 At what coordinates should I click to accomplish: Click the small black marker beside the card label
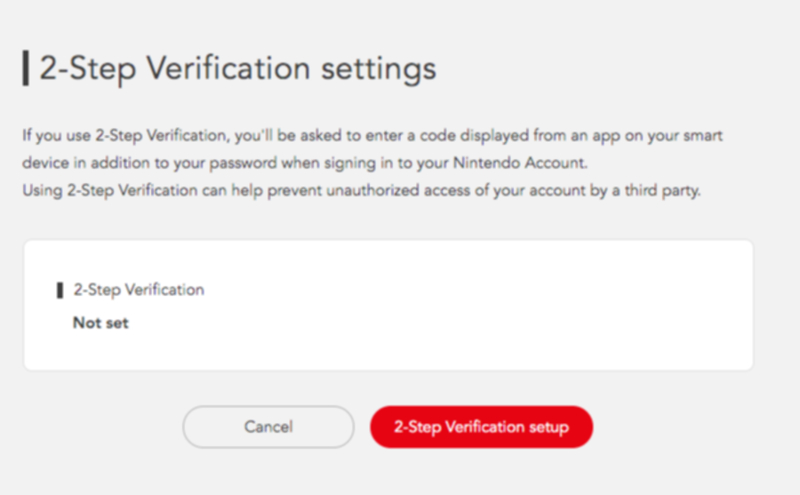click(60, 290)
